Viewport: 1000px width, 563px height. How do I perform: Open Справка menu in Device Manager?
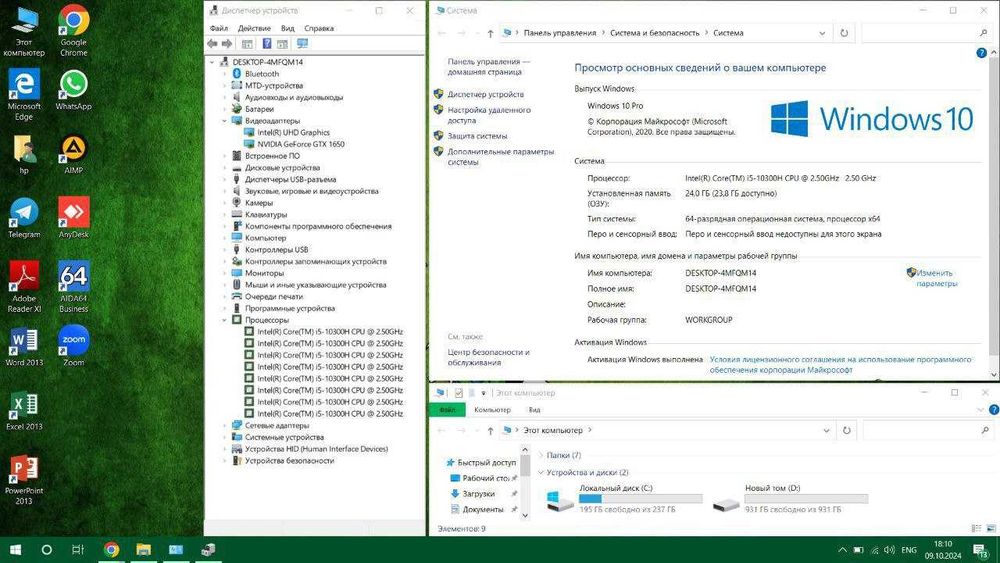coord(319,28)
